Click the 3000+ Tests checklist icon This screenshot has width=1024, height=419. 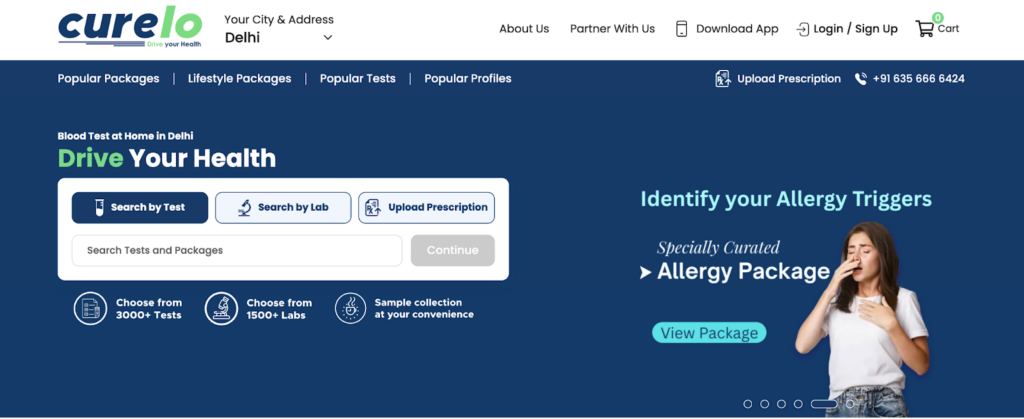pos(90,308)
